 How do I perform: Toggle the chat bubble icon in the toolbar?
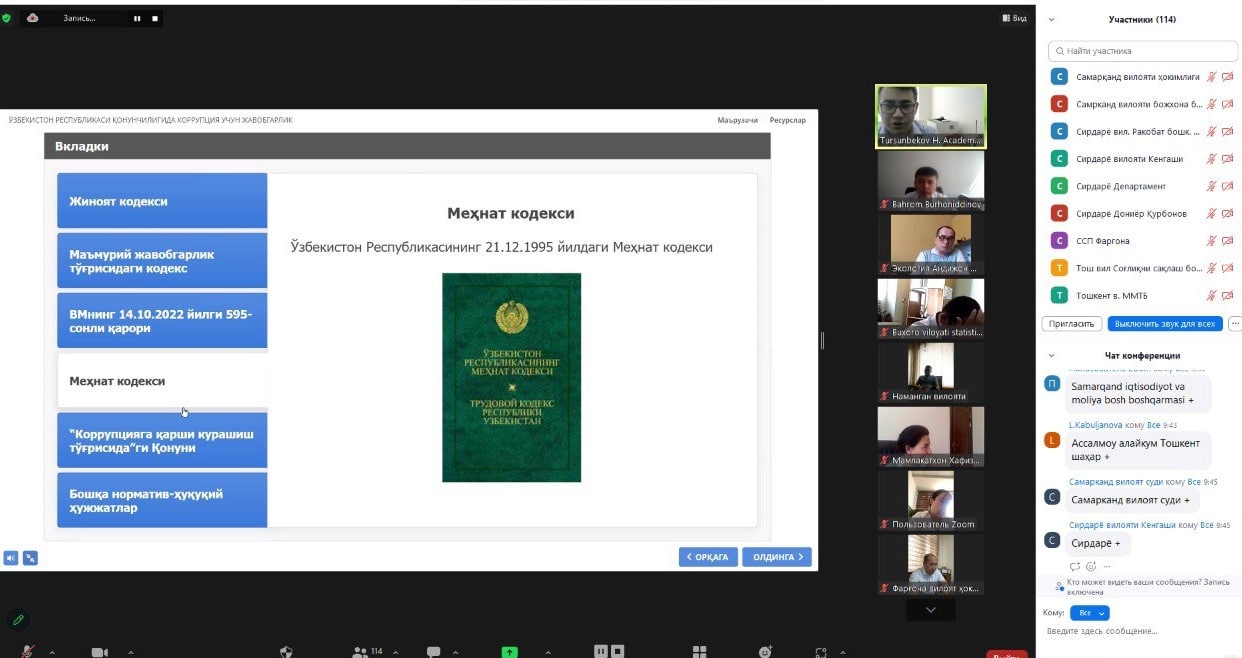pos(433,652)
